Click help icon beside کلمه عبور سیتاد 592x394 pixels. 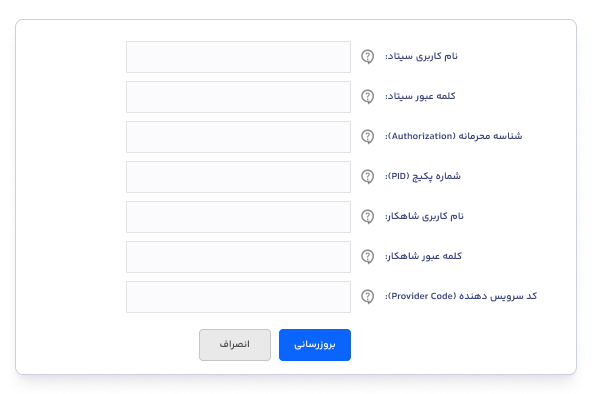(367, 97)
